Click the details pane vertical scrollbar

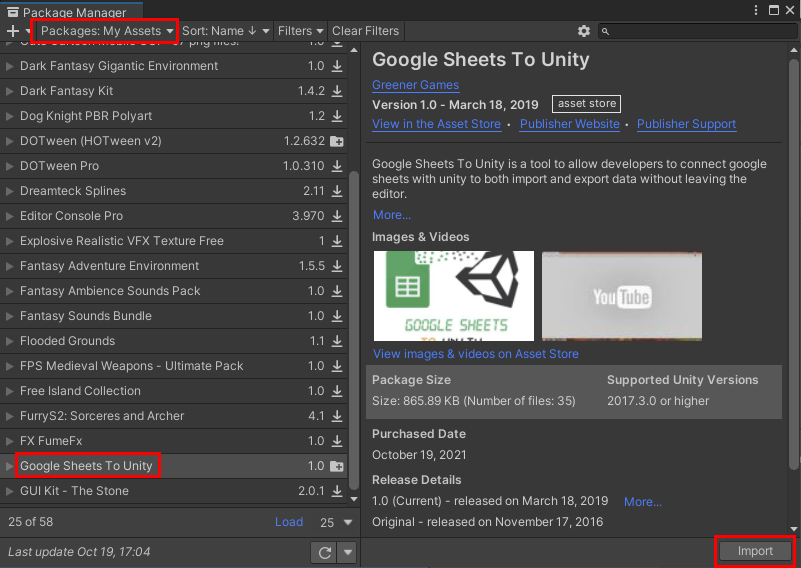(x=793, y=263)
